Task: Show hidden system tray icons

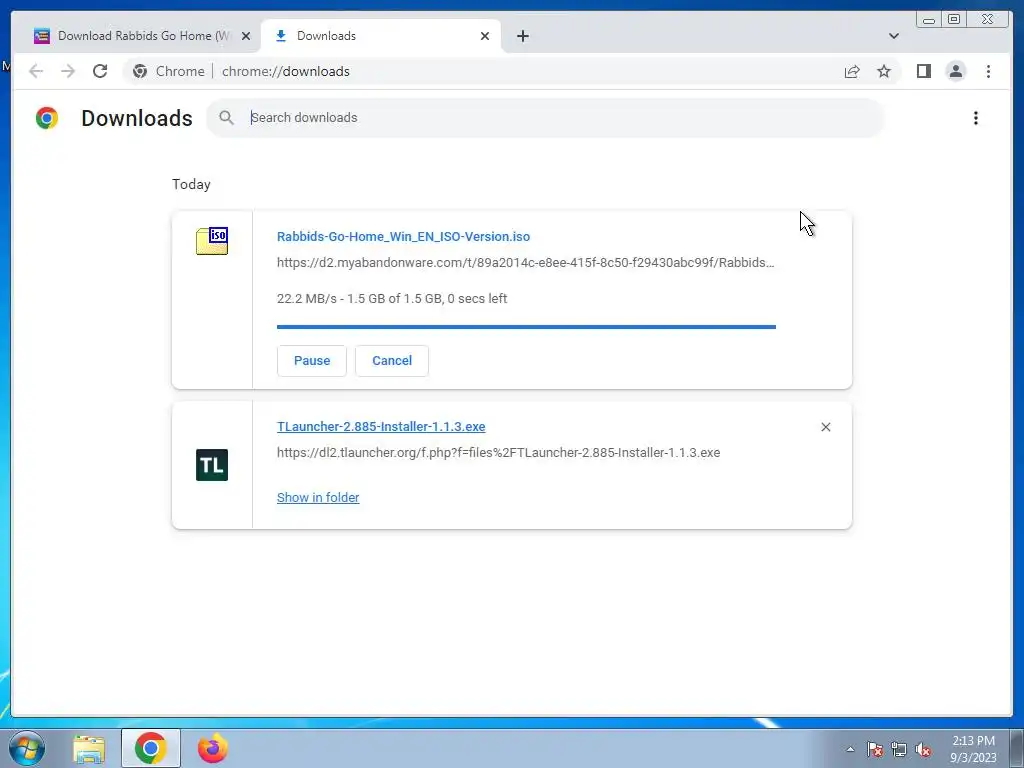Action: pyautogui.click(x=850, y=749)
